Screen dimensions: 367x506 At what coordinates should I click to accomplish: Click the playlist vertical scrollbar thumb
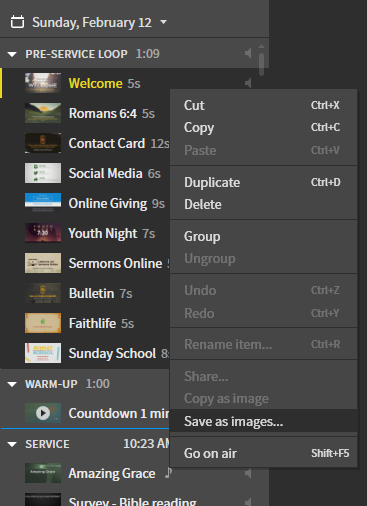pyautogui.click(x=262, y=64)
